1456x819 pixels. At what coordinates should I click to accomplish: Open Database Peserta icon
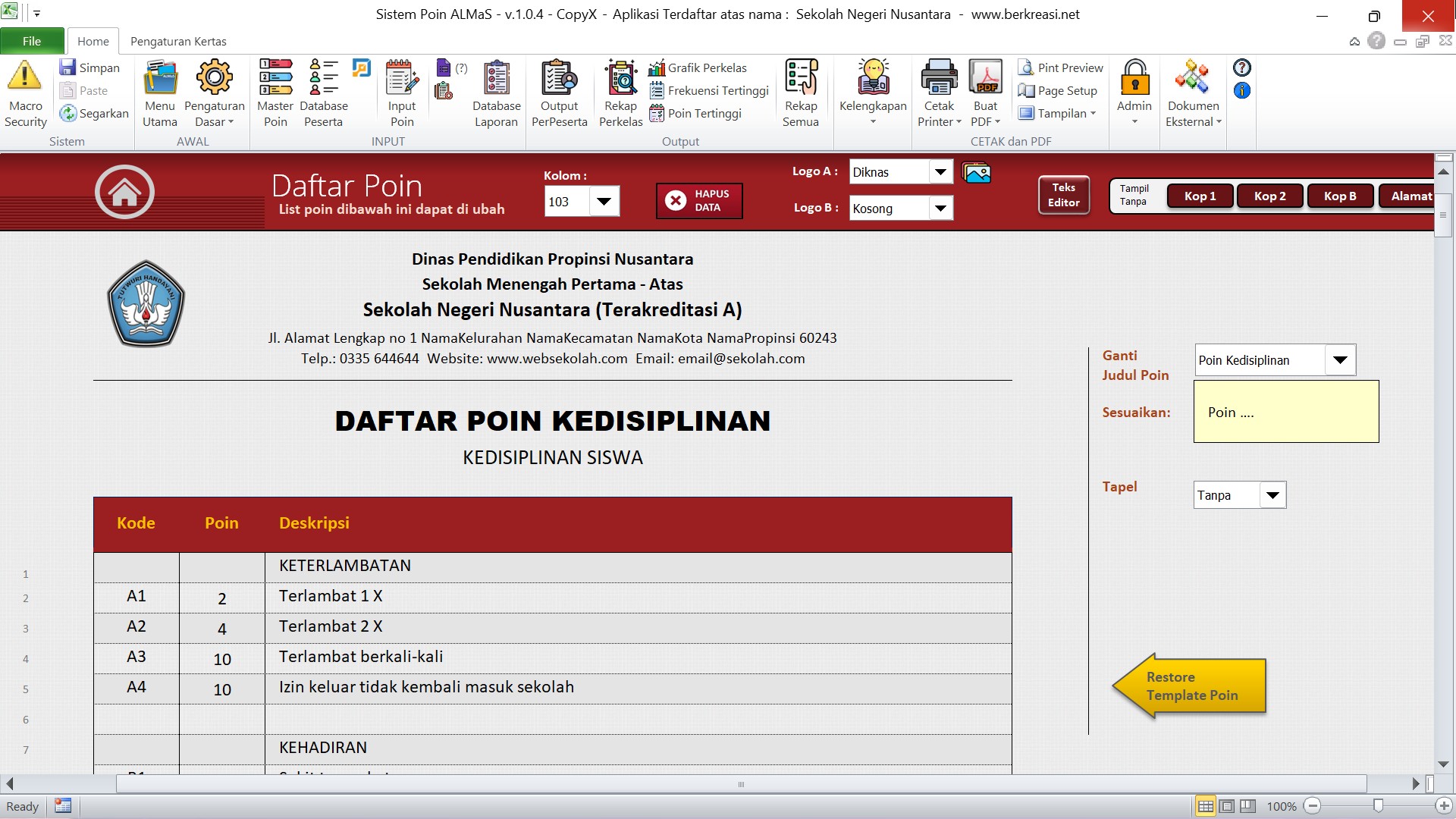pyautogui.click(x=324, y=77)
